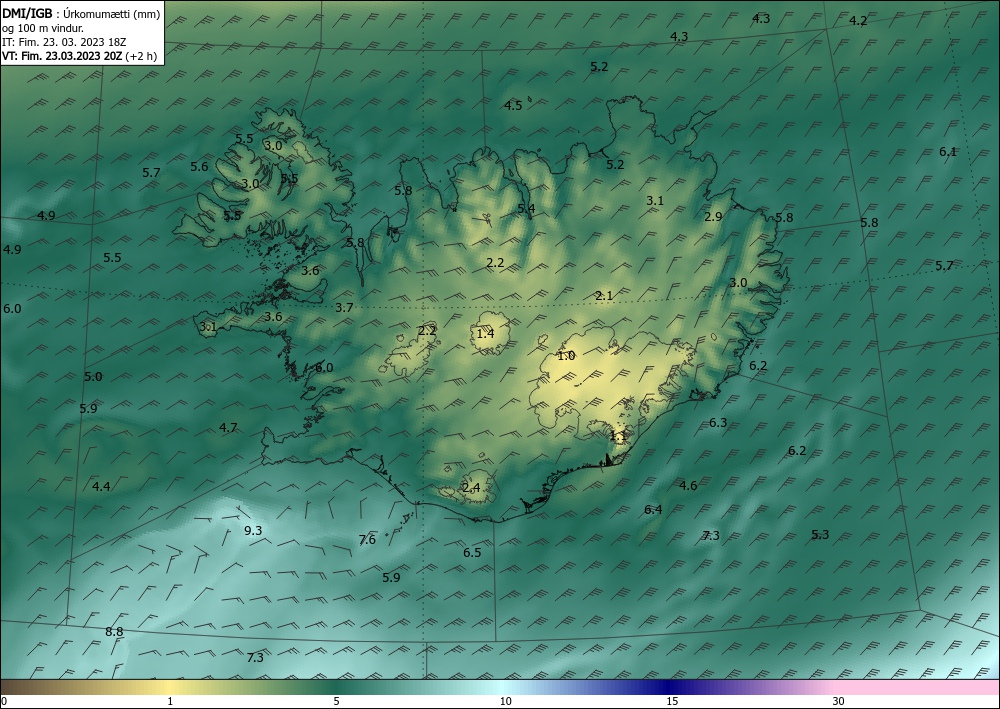Viewport: 1000px width, 709px height.
Task: Click the 'DMI/IGB : Úrkomumætti (mm)' title line
Action: tap(81, 13)
